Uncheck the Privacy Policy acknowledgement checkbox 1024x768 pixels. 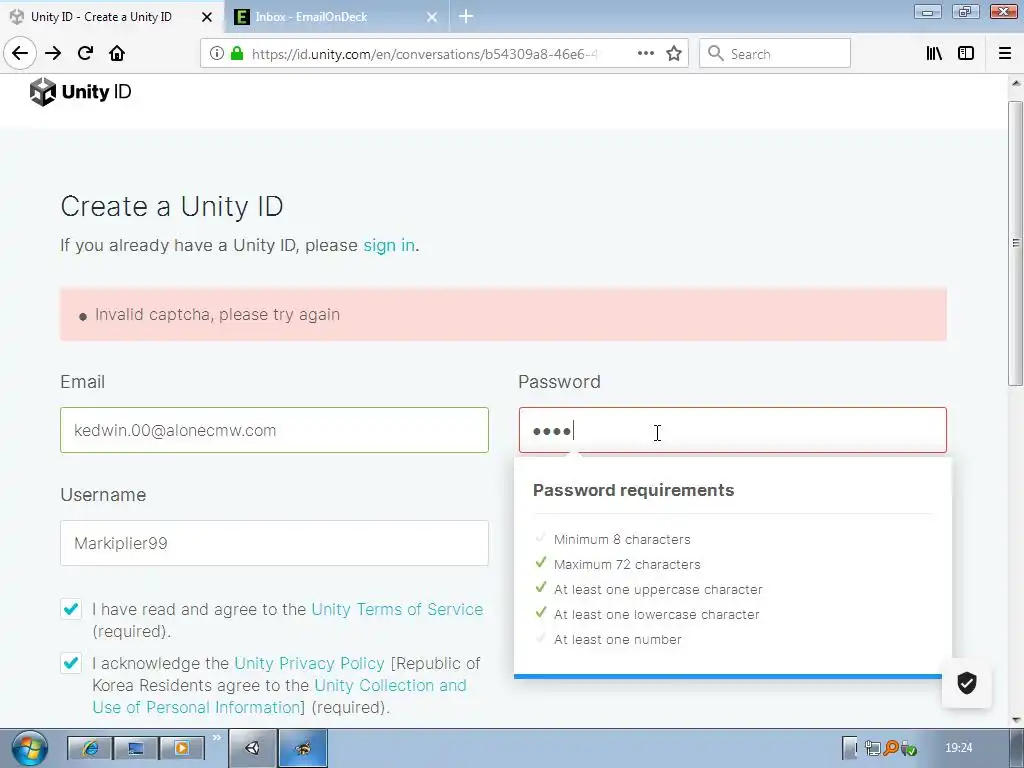tap(71, 663)
